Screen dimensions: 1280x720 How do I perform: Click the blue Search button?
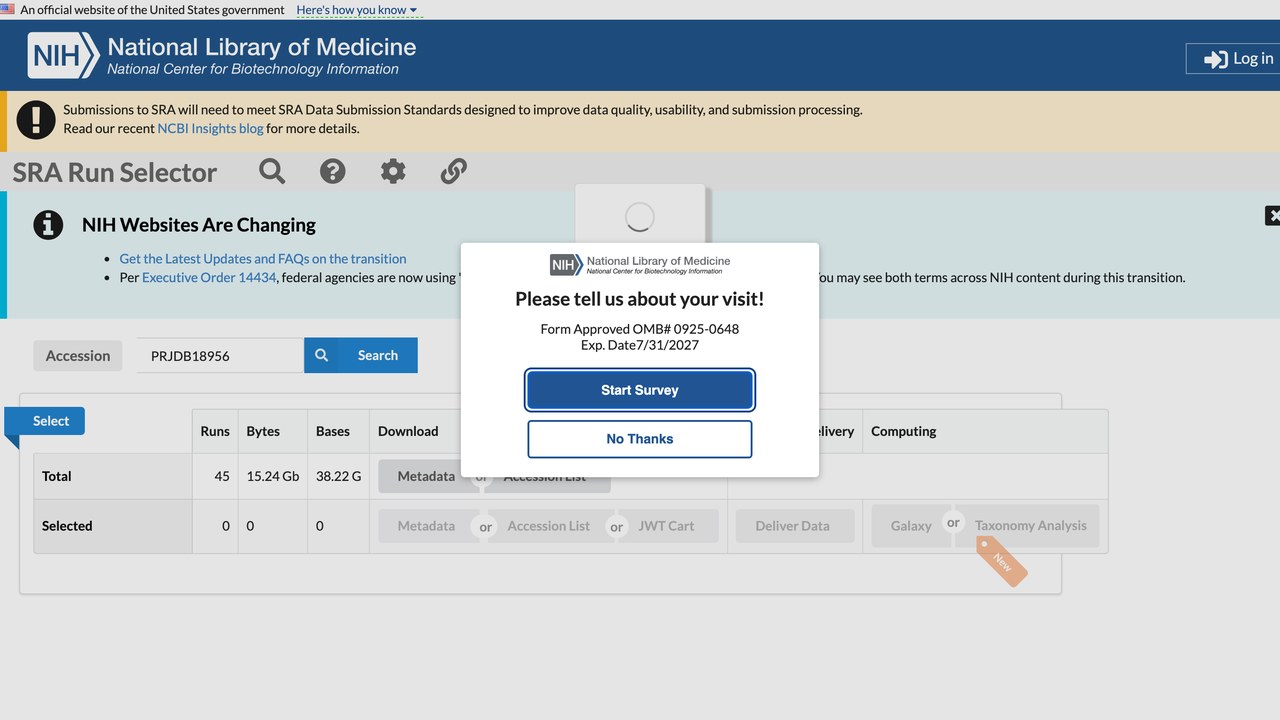(x=361, y=355)
